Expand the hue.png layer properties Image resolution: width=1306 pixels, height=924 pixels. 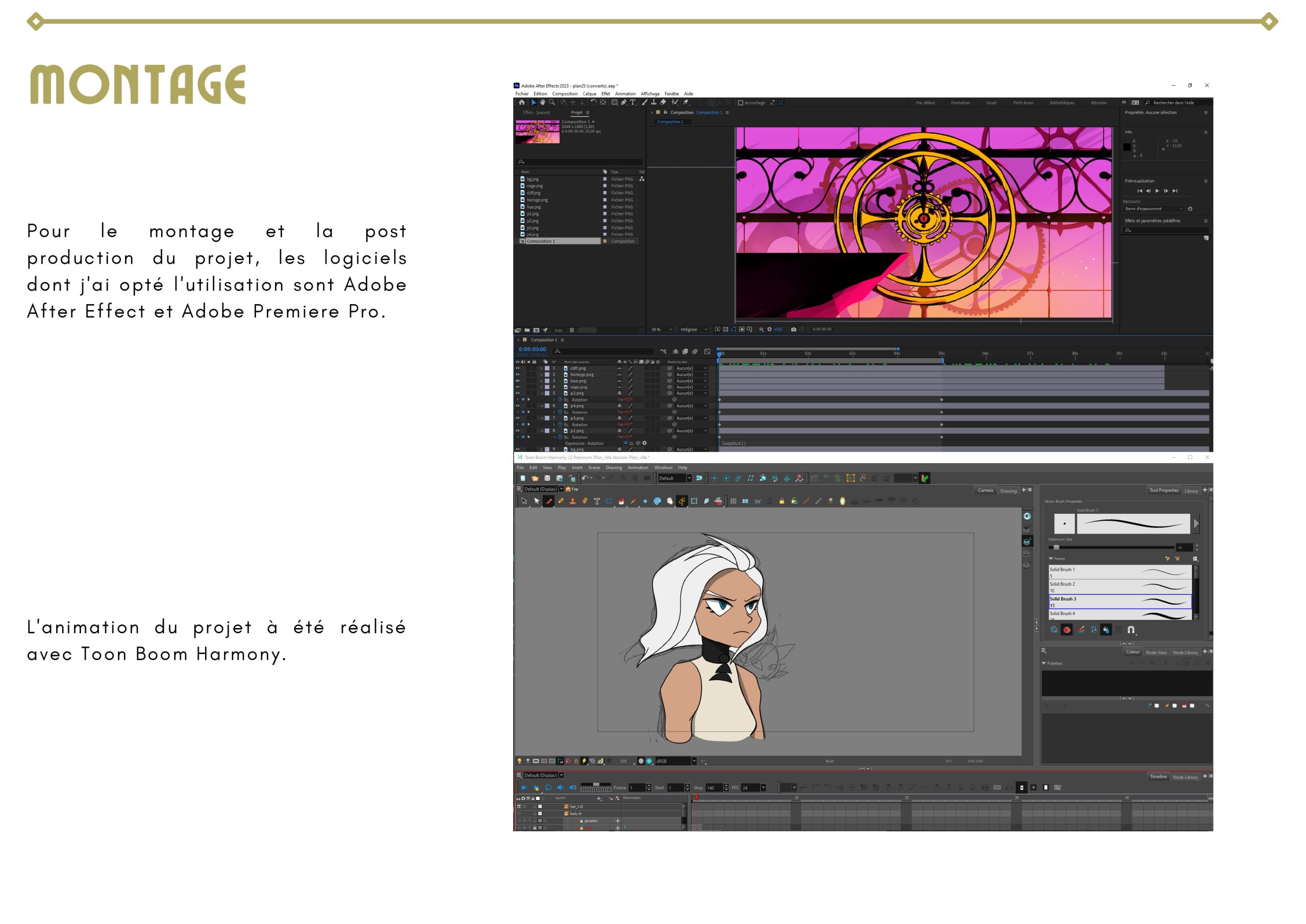click(541, 381)
